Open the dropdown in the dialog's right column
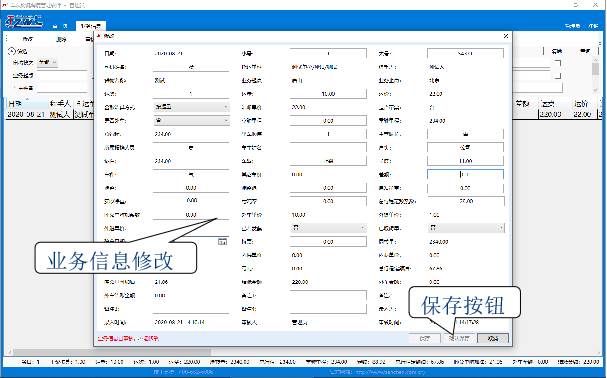The image size is (607, 378). (x=466, y=228)
